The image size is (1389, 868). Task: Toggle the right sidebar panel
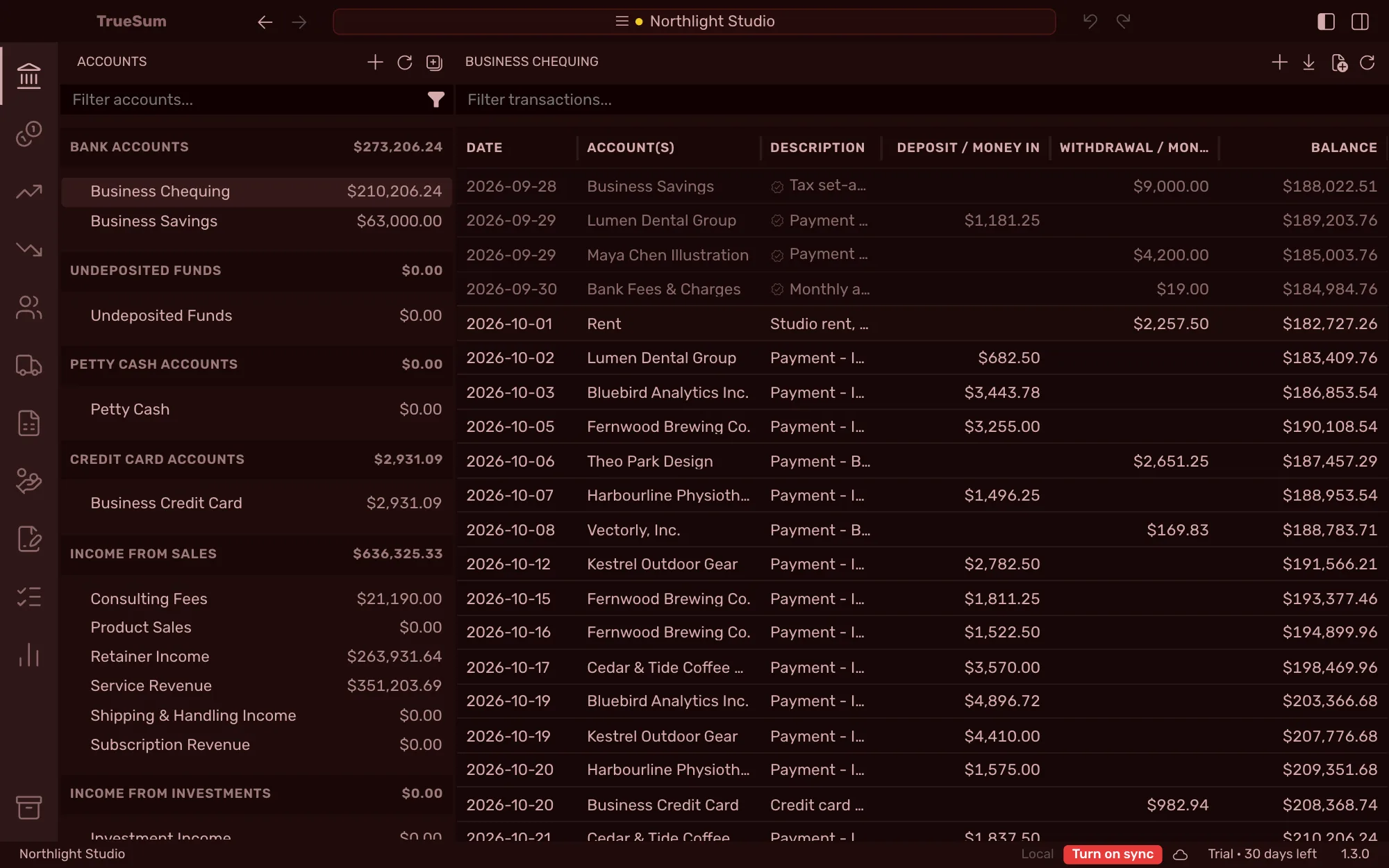tap(1360, 22)
